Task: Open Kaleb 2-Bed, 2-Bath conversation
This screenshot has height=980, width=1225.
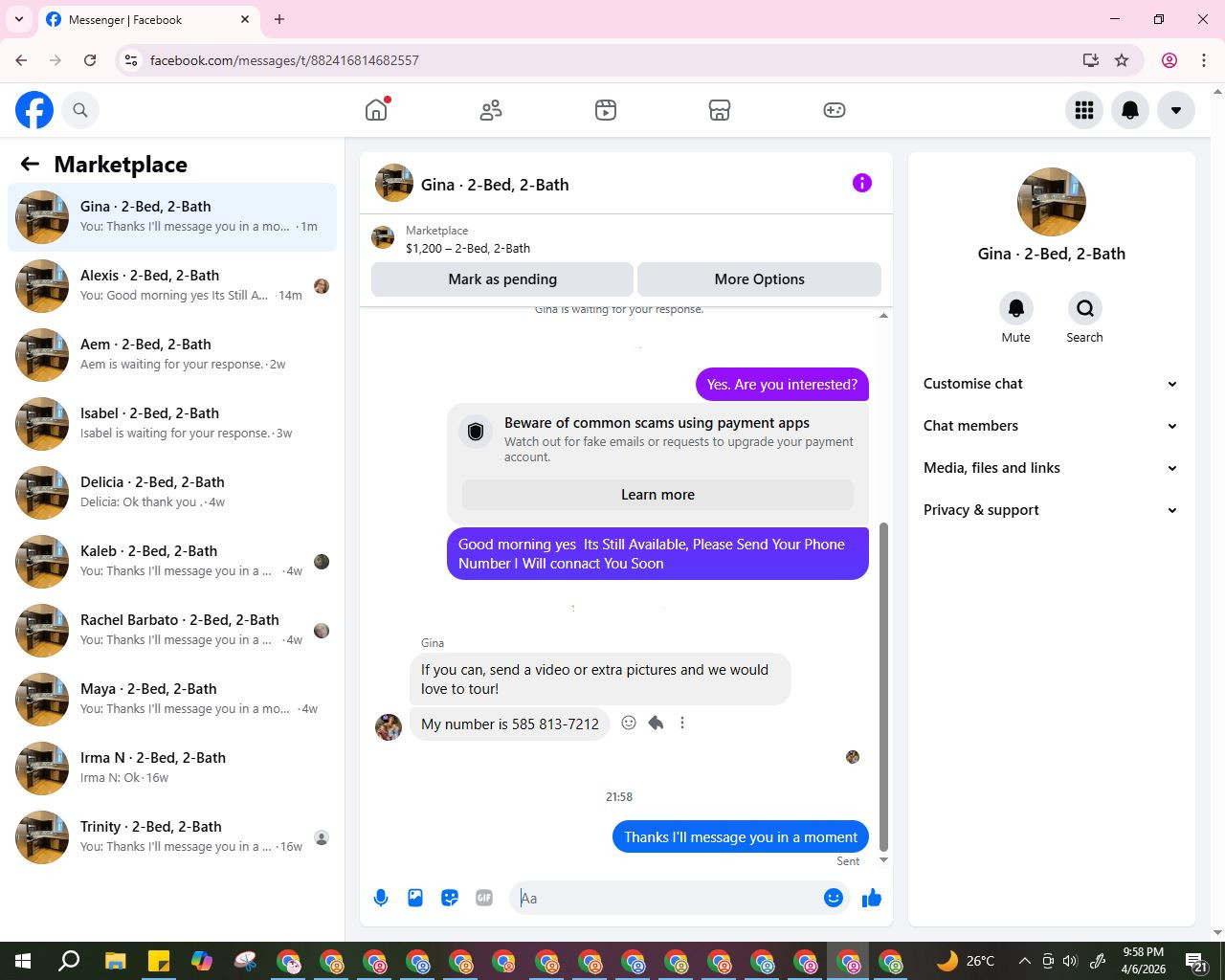Action: point(172,562)
